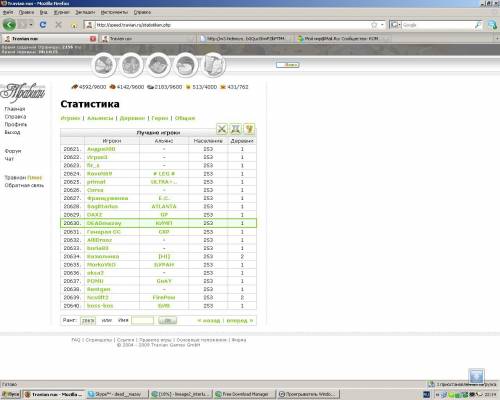Screen dimensions: 500x400
Task: Click the Stop loading X icon
Action: click(x=59, y=25)
